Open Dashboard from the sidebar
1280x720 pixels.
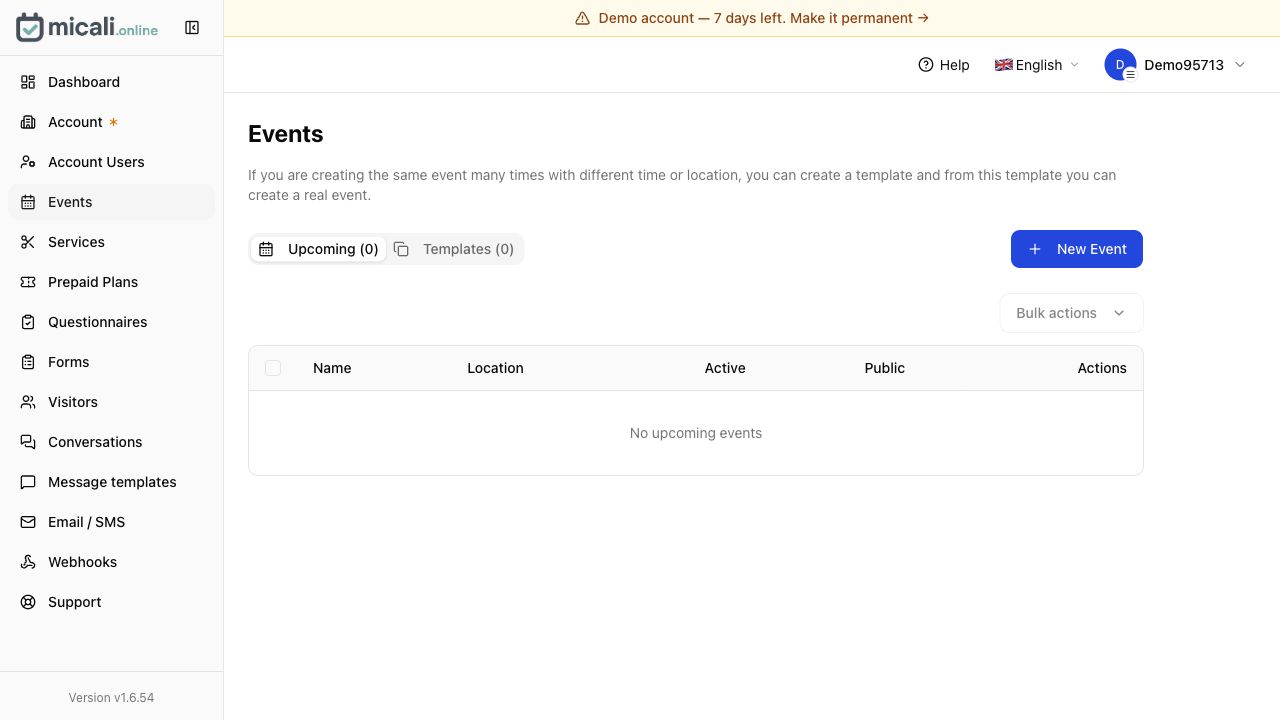(x=111, y=82)
